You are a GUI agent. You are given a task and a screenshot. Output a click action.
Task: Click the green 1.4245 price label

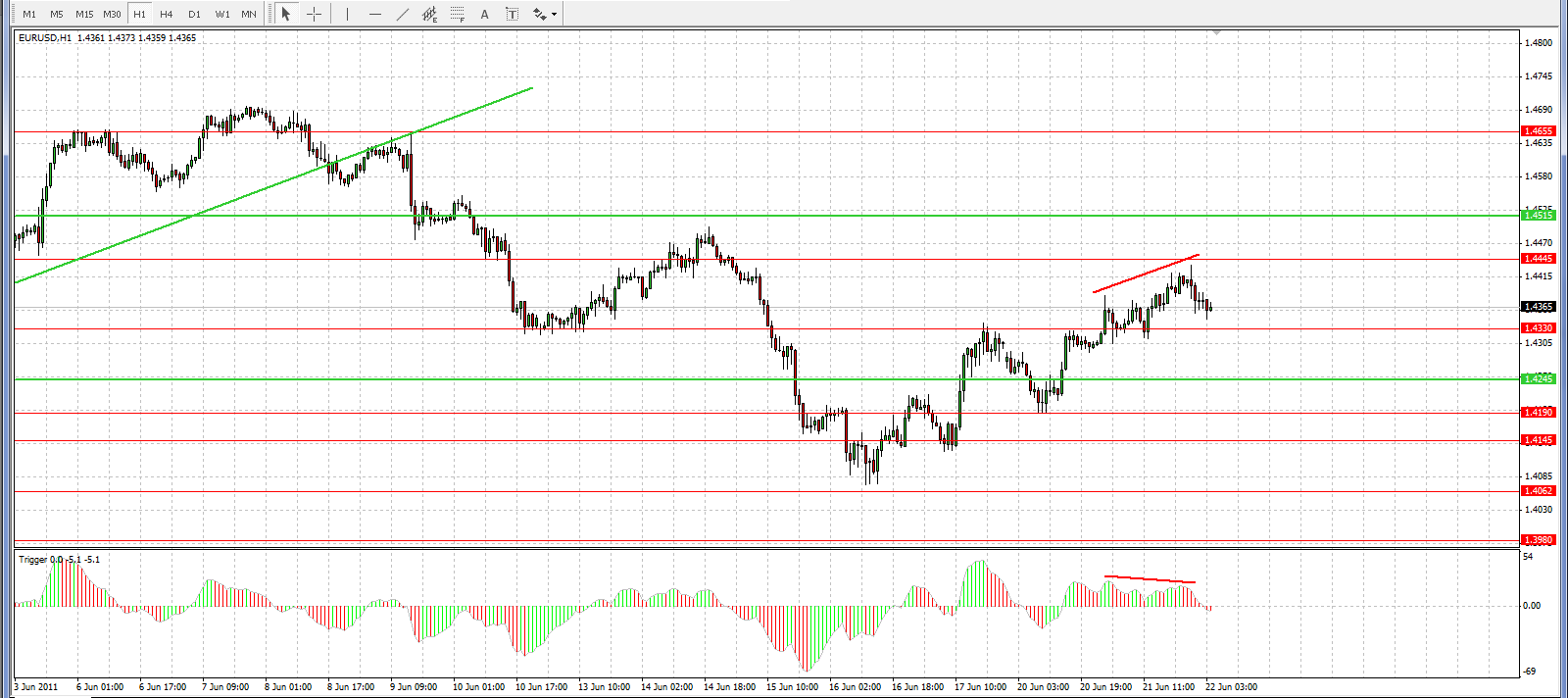(x=1538, y=378)
